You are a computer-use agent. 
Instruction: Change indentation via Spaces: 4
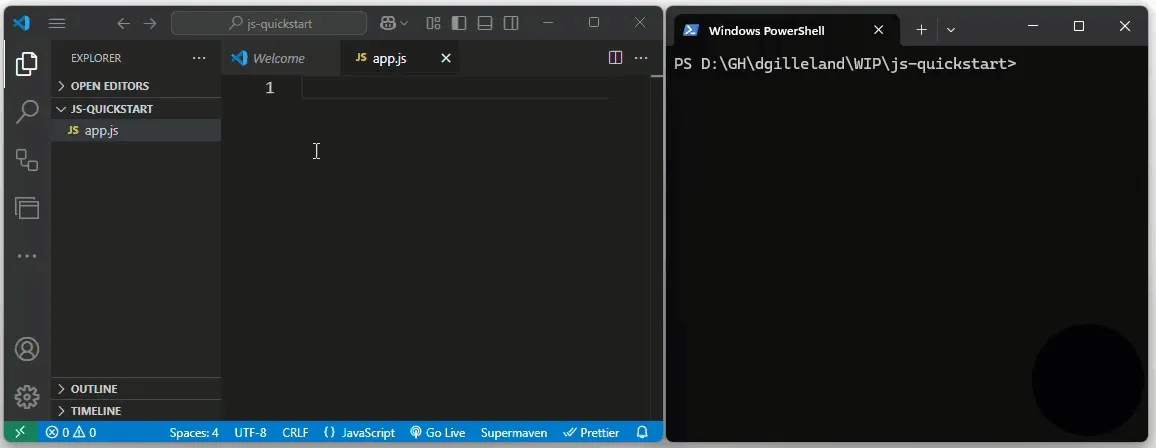pos(194,433)
